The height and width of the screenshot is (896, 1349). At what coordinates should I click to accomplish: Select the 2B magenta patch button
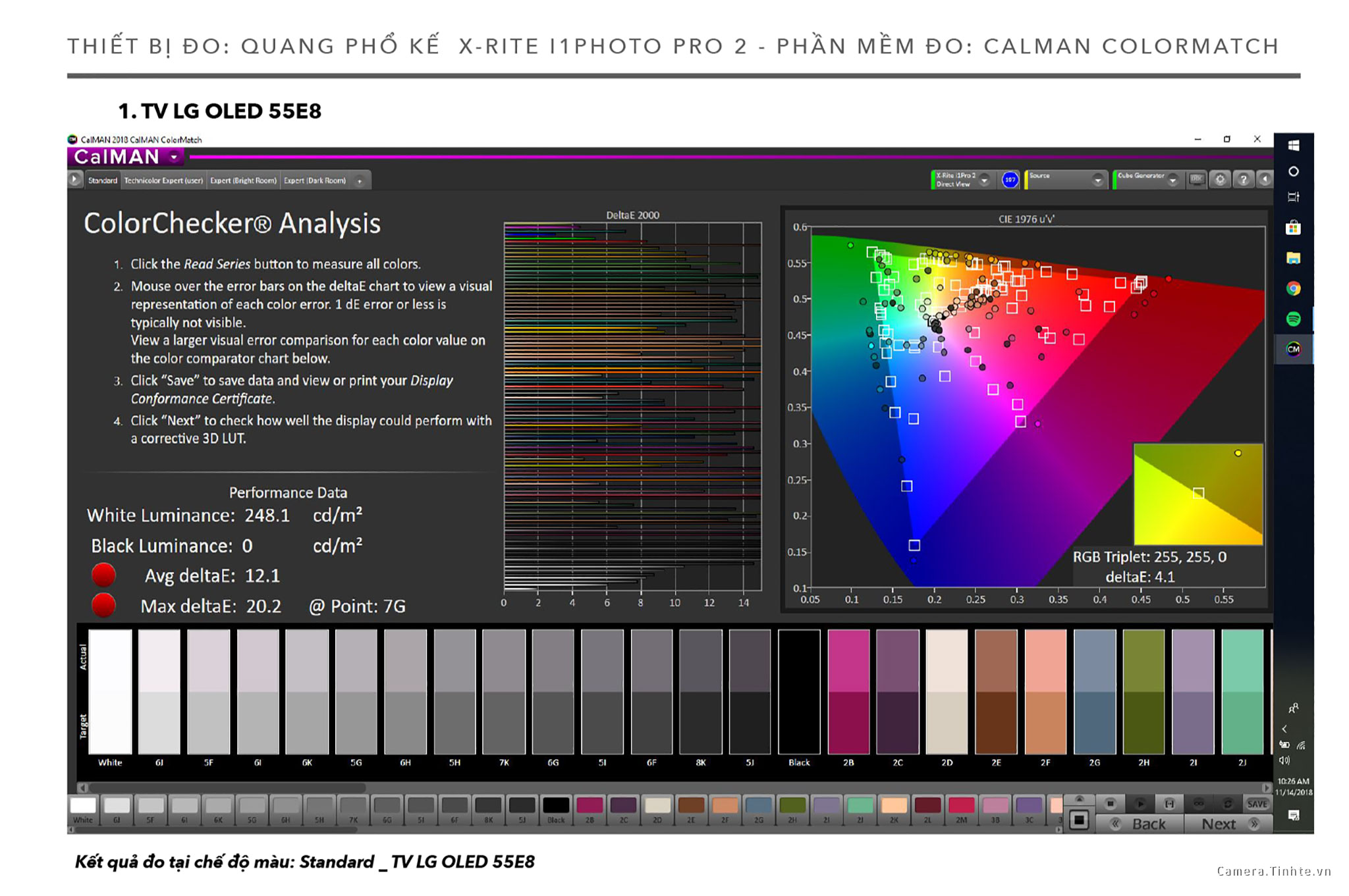coord(590,810)
